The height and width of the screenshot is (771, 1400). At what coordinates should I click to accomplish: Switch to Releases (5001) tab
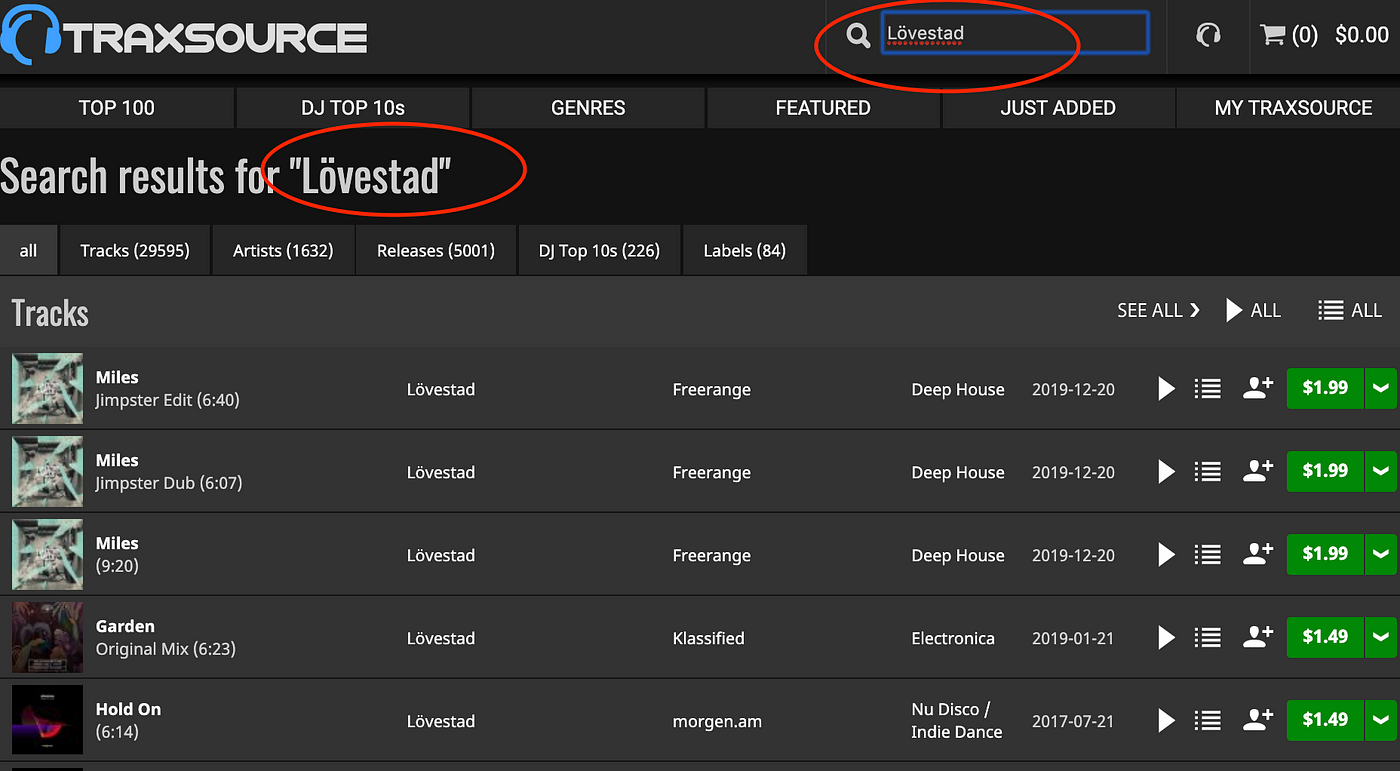click(436, 250)
